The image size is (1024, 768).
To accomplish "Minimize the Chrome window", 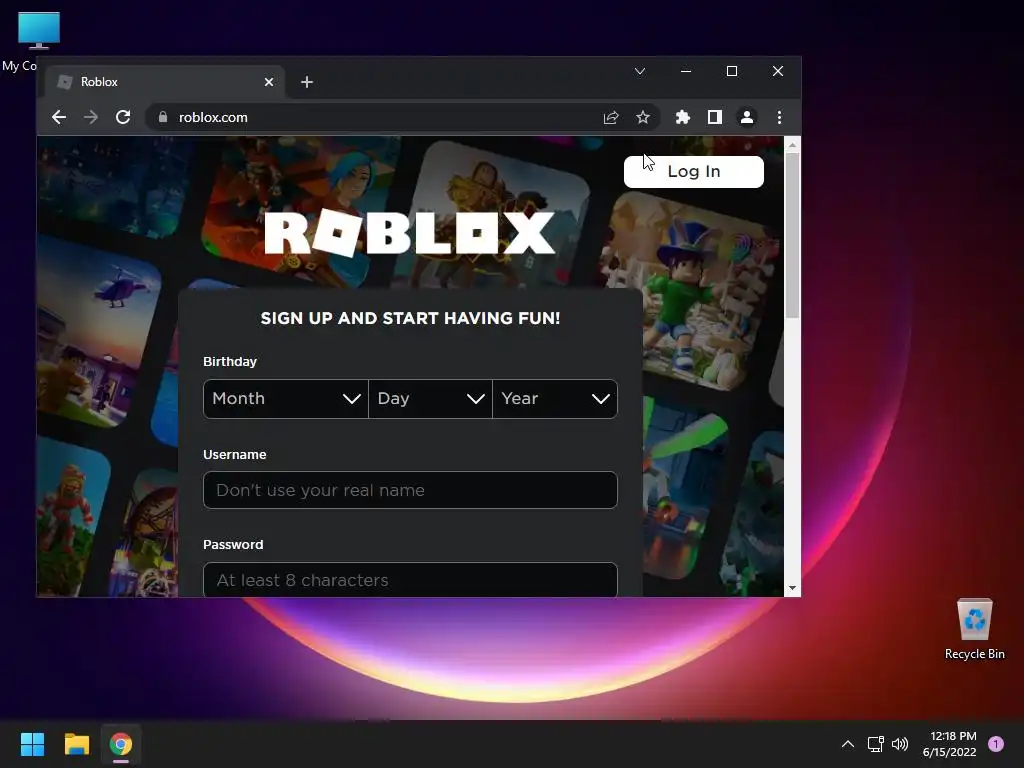I will [x=686, y=71].
